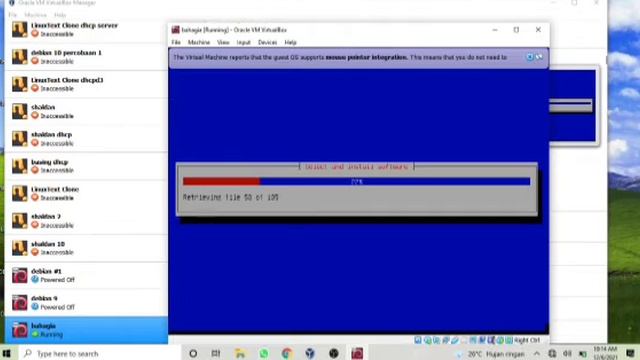Screen dimensions: 640x360
Task: Click the audio status bar icon
Action: [436, 340]
